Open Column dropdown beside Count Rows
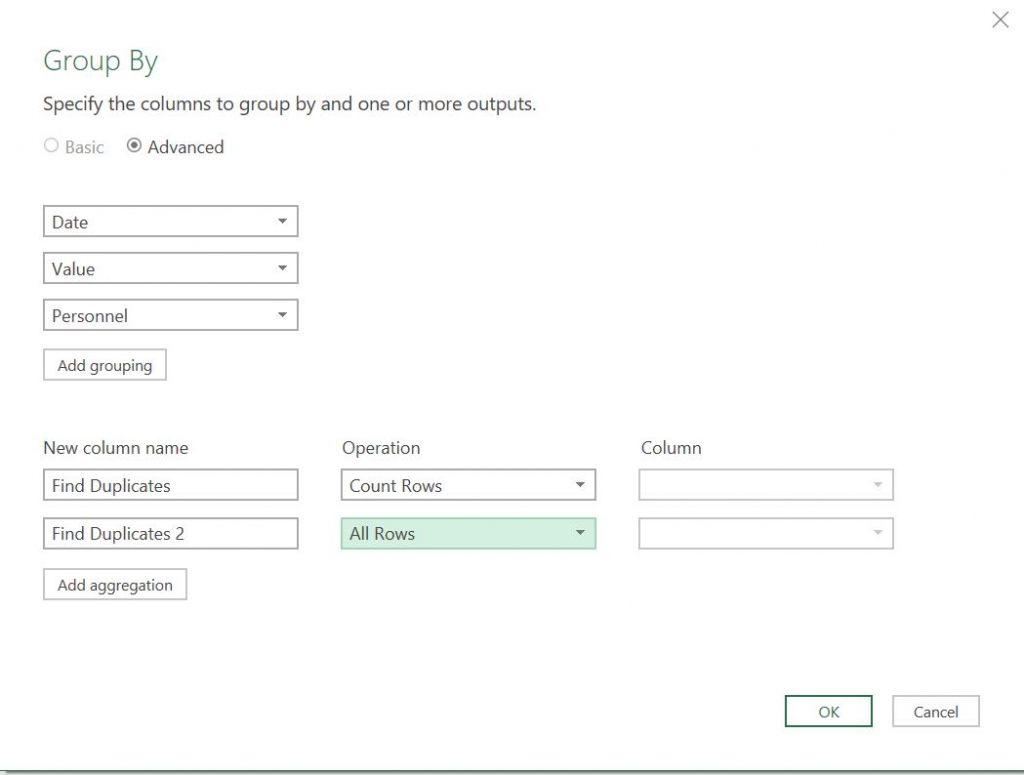The image size is (1024, 775). tap(765, 486)
